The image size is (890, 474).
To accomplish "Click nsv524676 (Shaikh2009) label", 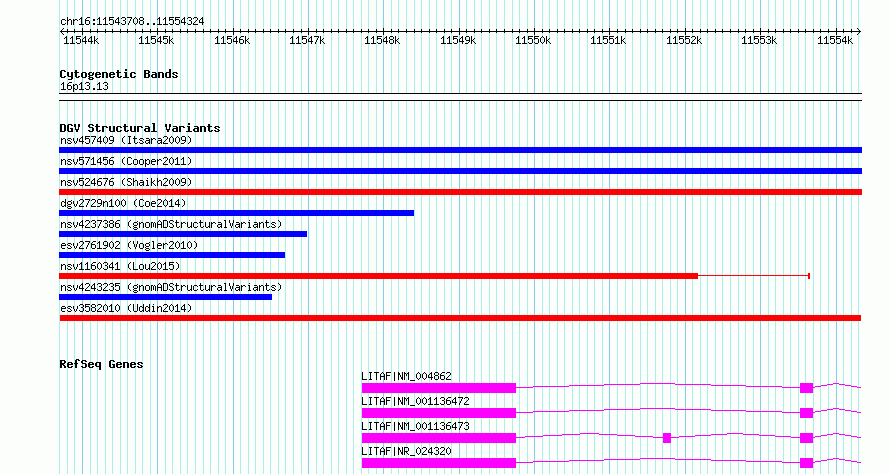I will coord(126,182).
